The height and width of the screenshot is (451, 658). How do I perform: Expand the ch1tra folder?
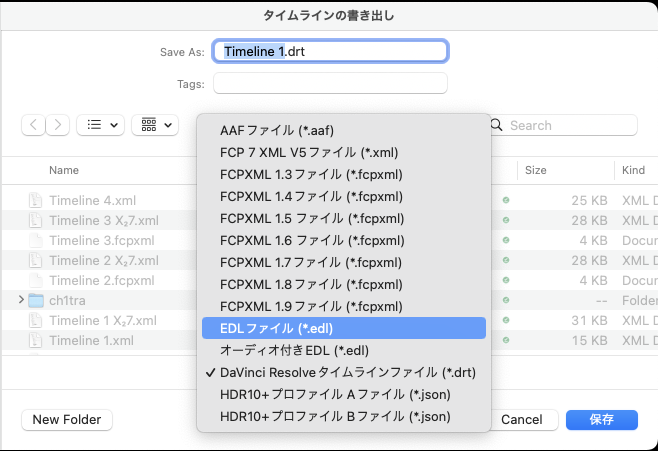[21, 300]
